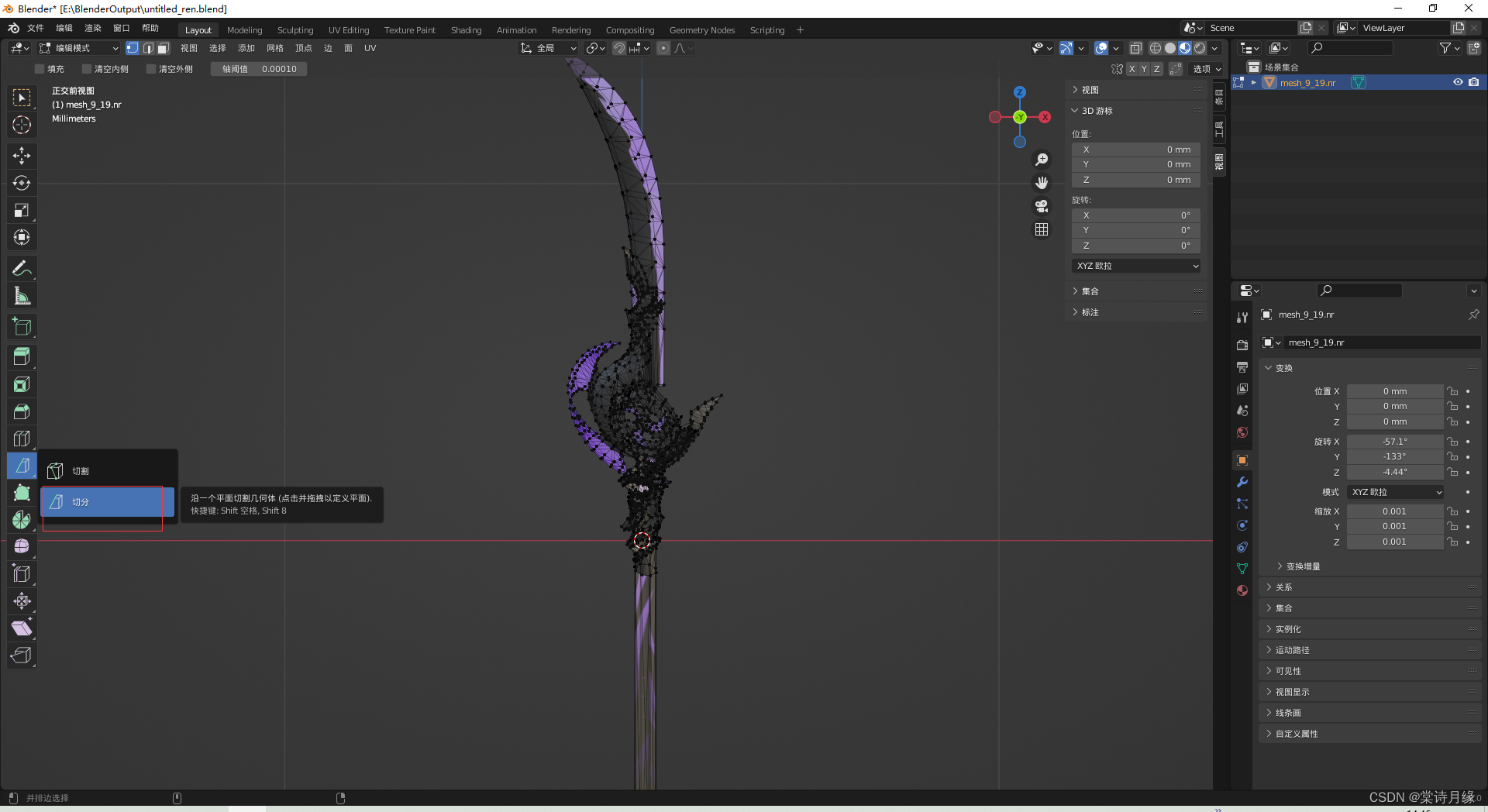Viewport: 1488px width, 812px height.
Task: Toggle X-Ray display button
Action: point(1136,48)
